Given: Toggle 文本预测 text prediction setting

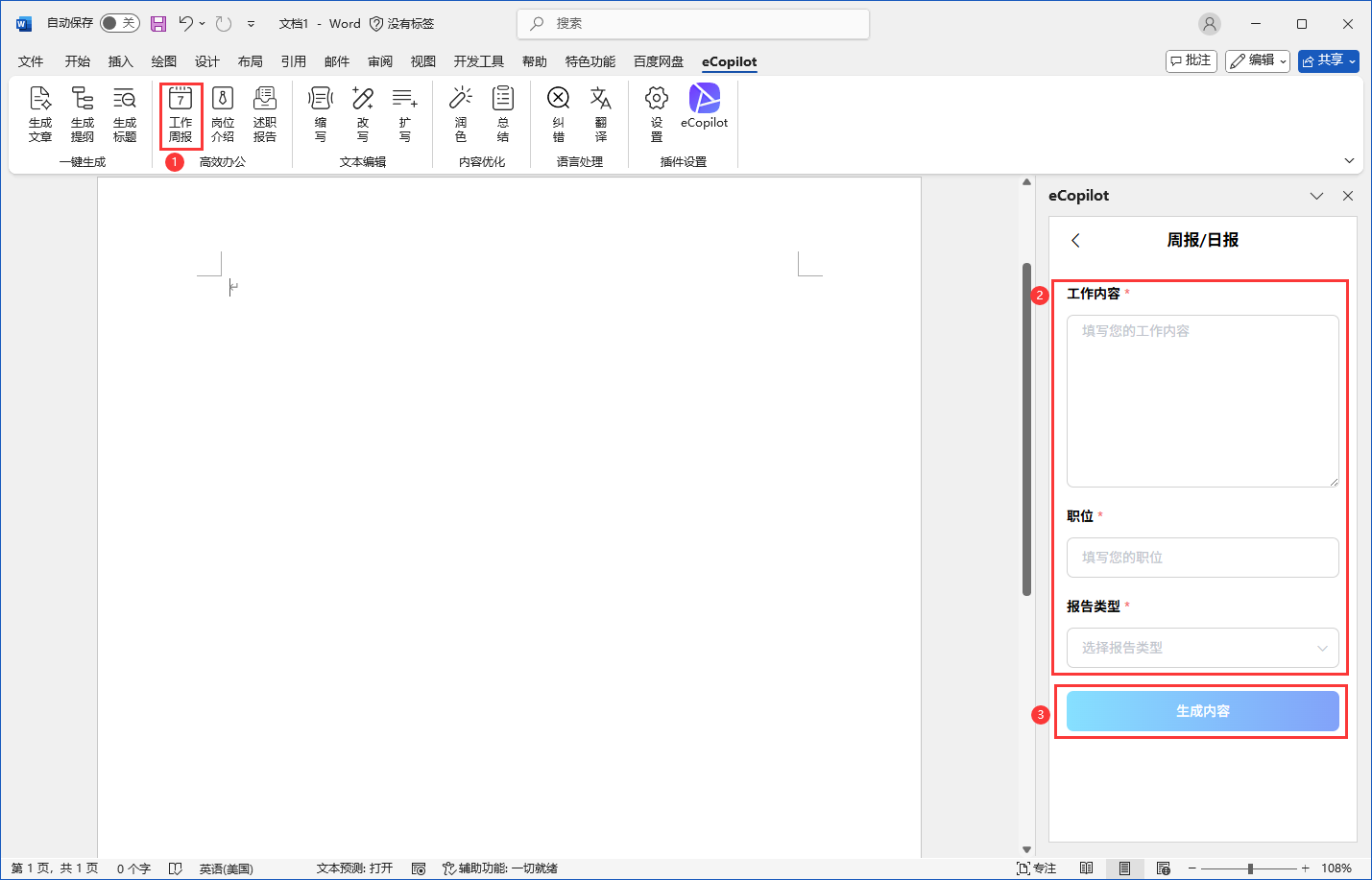Looking at the screenshot, I should (354, 868).
